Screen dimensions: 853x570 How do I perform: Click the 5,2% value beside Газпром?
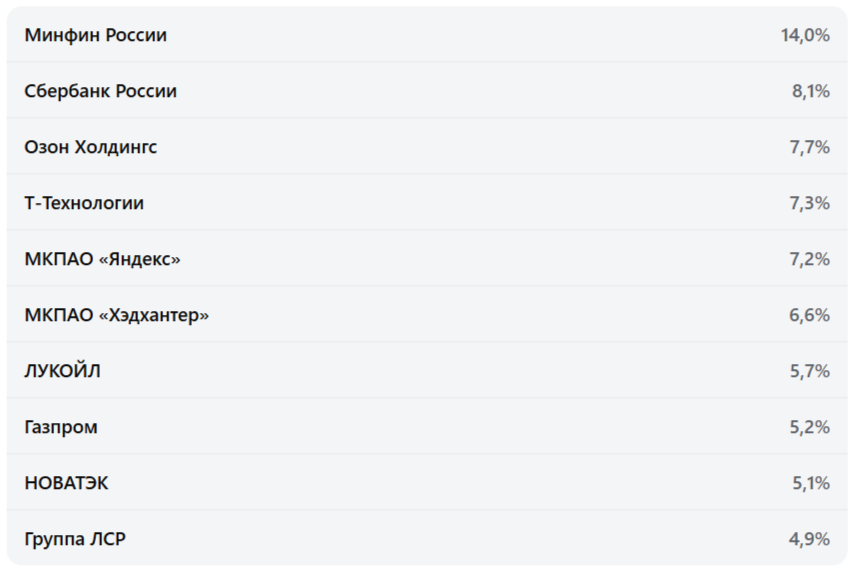809,427
